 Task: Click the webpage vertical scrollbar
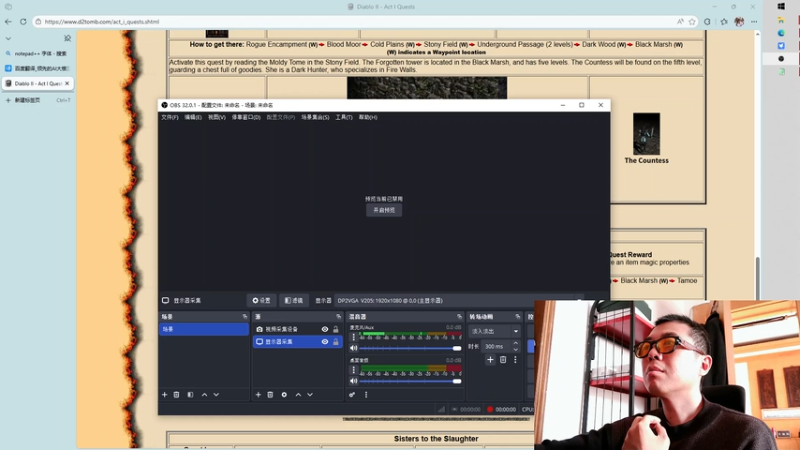[757, 278]
